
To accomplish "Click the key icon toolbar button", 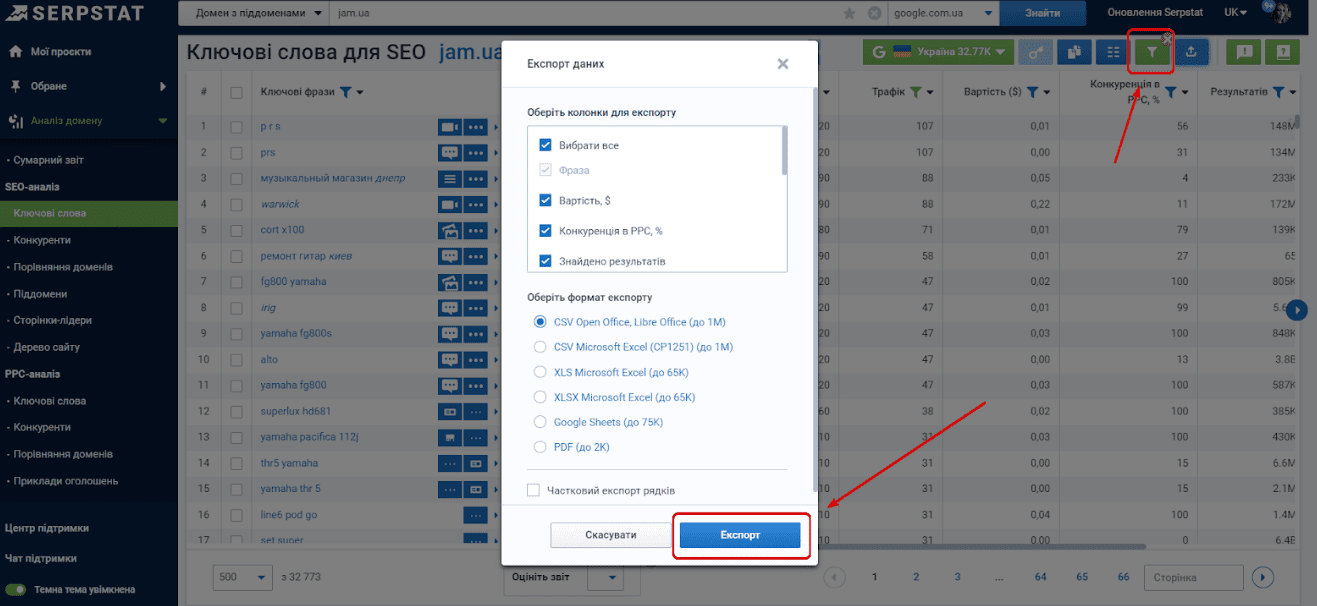I will (x=1035, y=51).
